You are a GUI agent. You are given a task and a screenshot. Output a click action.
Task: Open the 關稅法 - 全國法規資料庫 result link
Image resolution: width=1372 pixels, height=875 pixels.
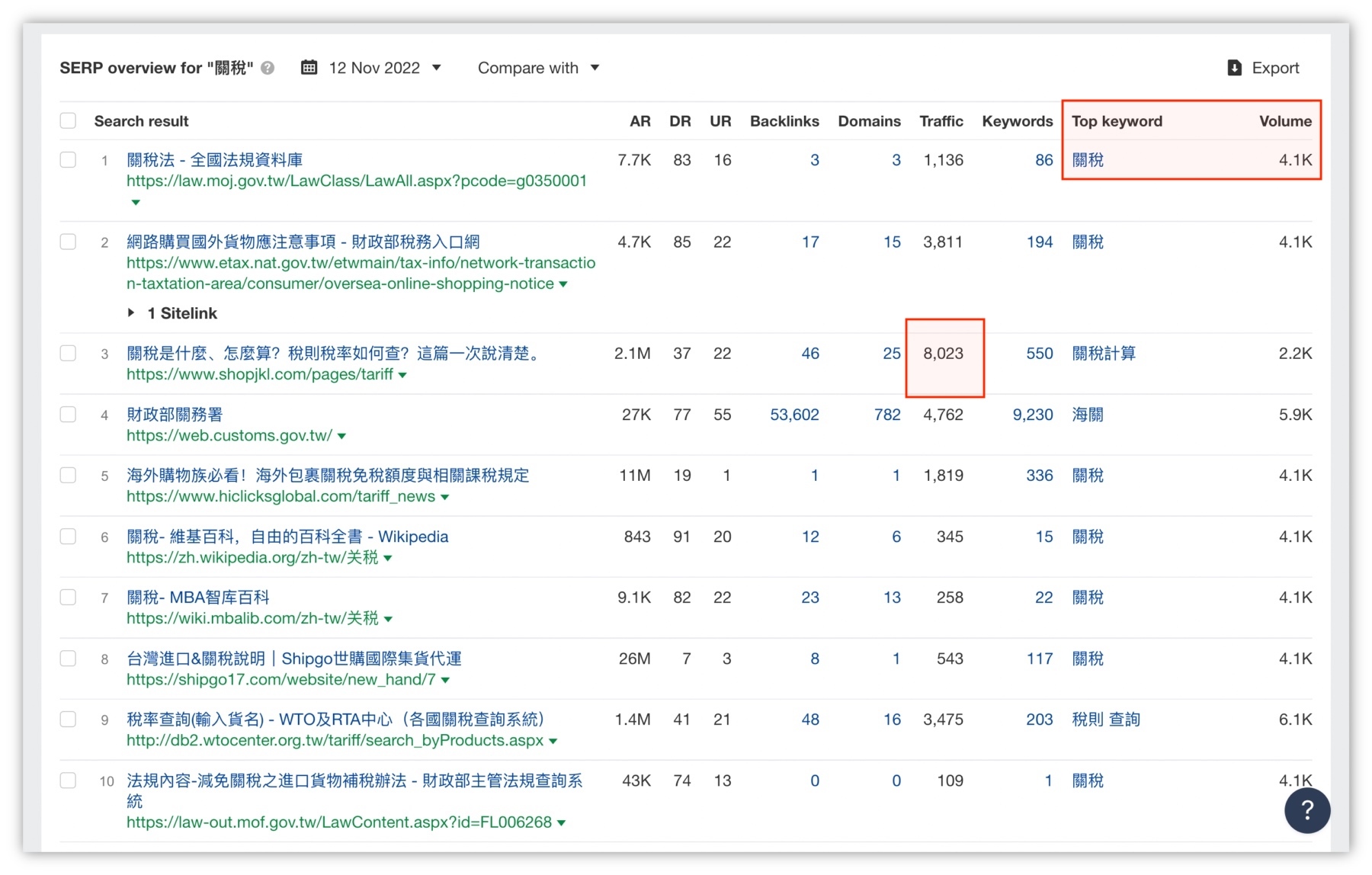214,160
